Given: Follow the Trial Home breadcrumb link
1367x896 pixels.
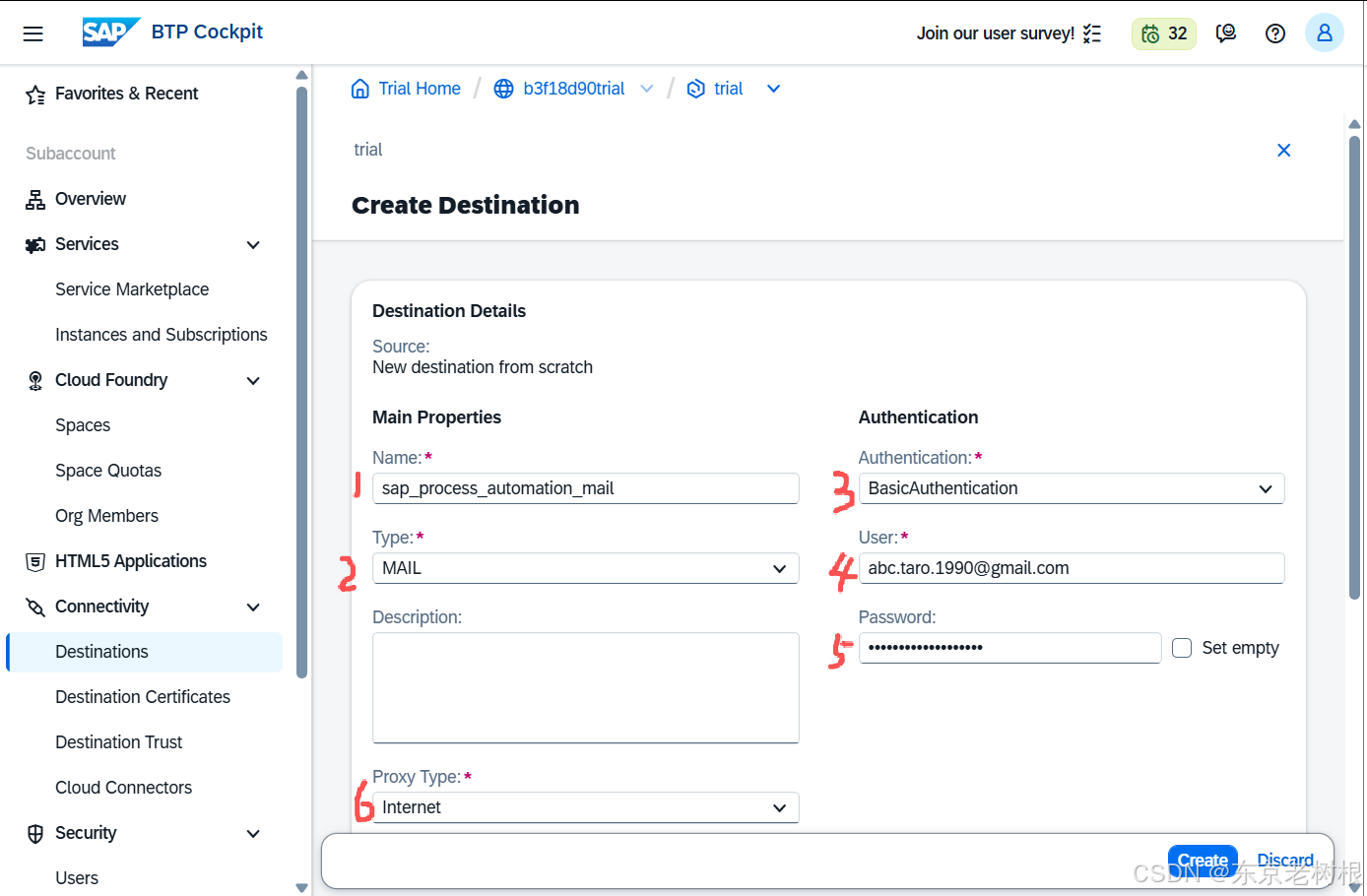Looking at the screenshot, I should tap(420, 89).
